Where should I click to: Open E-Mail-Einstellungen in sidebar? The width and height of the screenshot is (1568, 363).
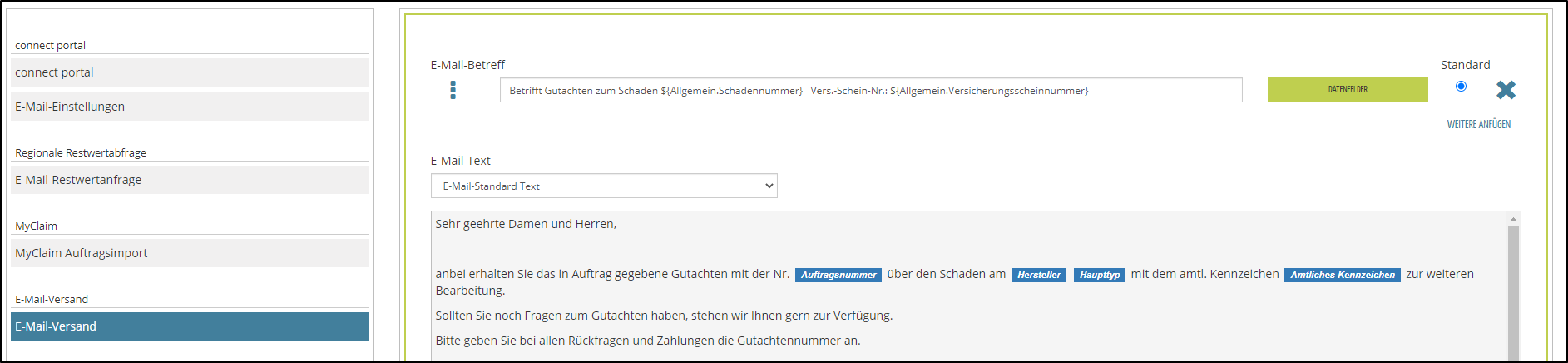190,107
